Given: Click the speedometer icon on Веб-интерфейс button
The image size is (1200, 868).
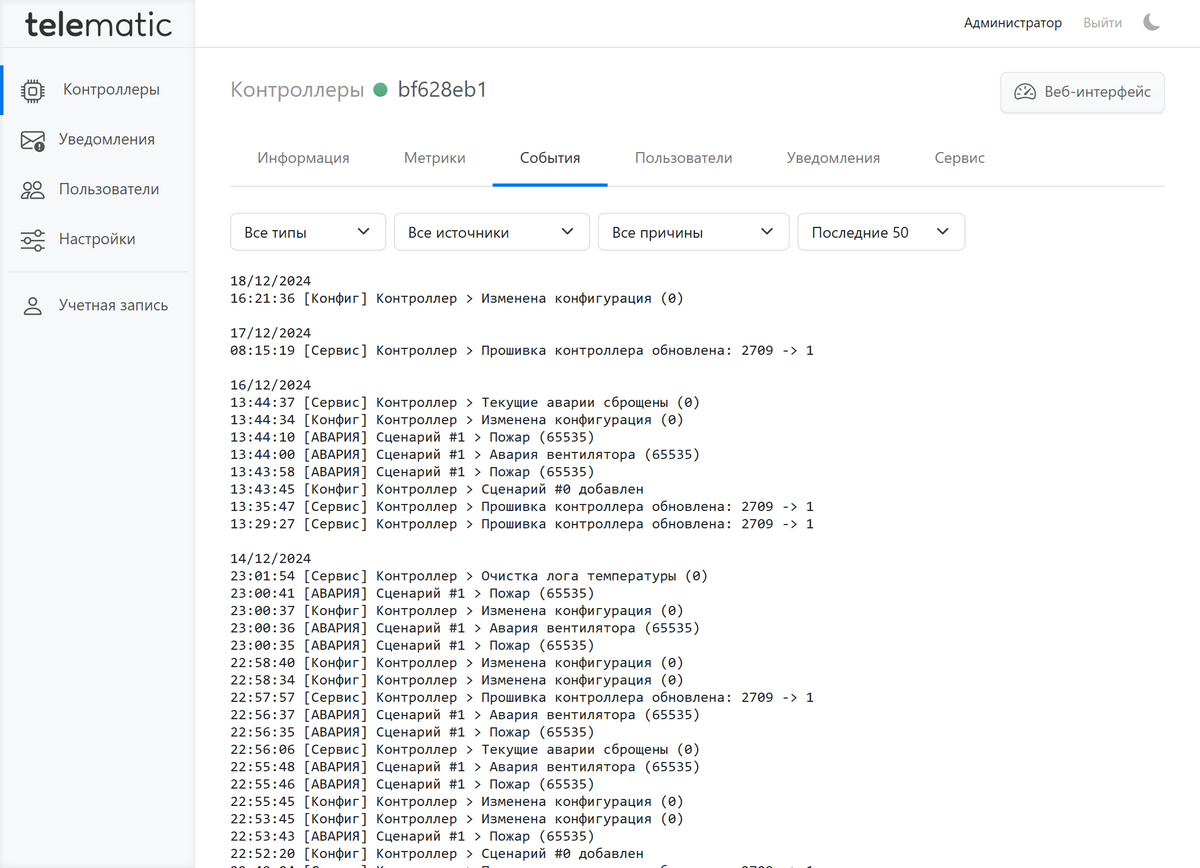Looking at the screenshot, I should pos(1025,92).
